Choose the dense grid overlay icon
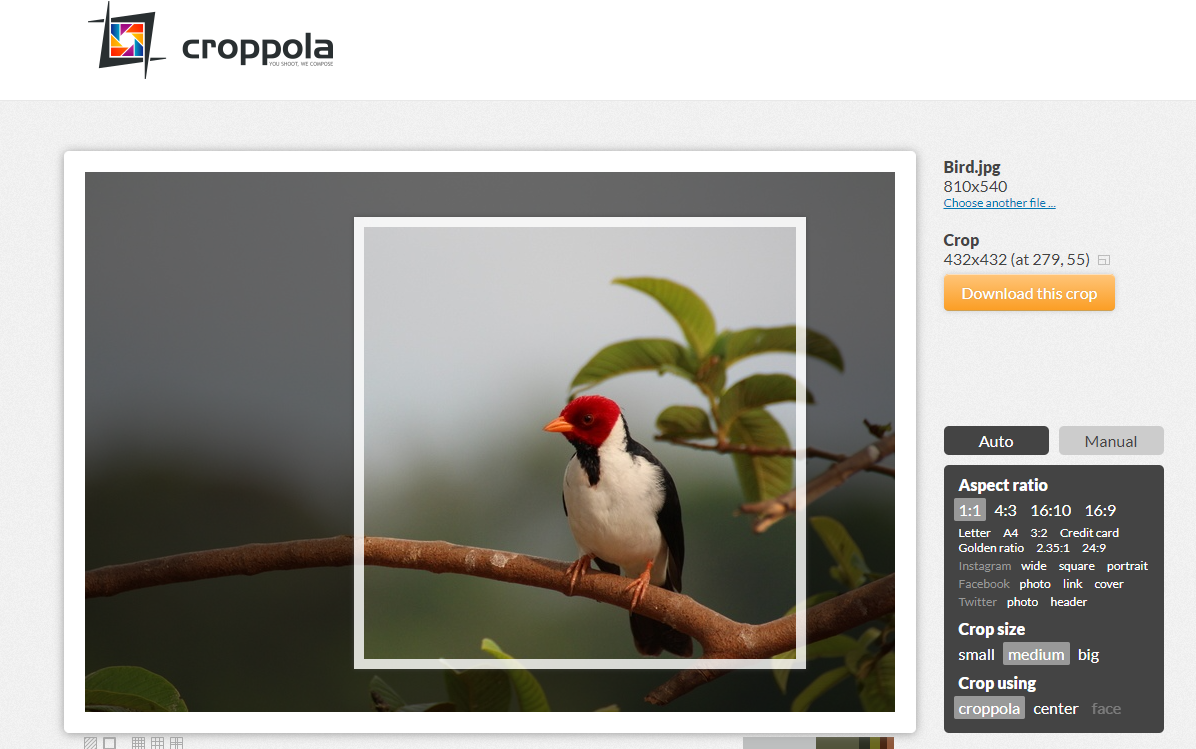The height and width of the screenshot is (749, 1196). [138, 743]
